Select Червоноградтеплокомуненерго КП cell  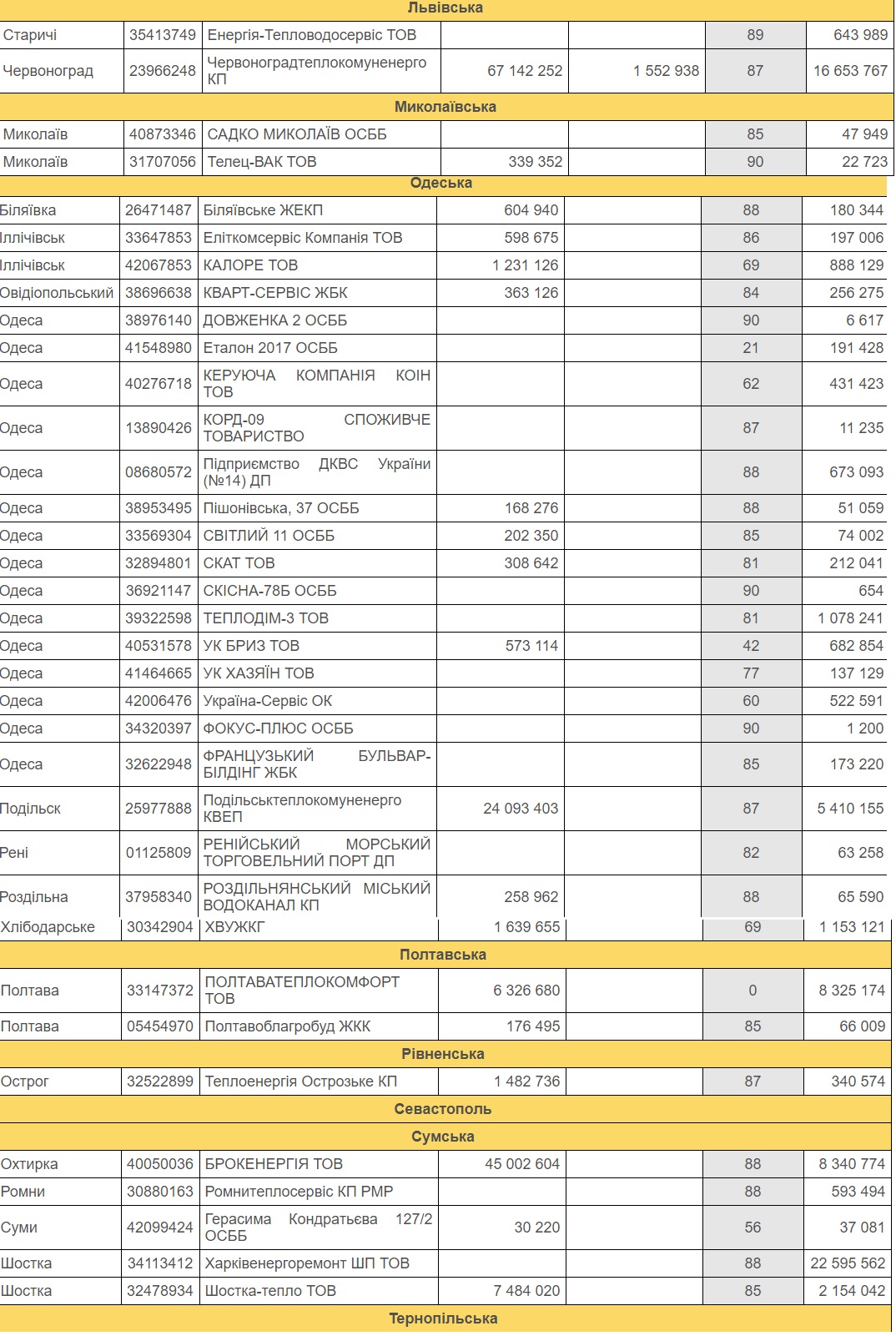321,71
